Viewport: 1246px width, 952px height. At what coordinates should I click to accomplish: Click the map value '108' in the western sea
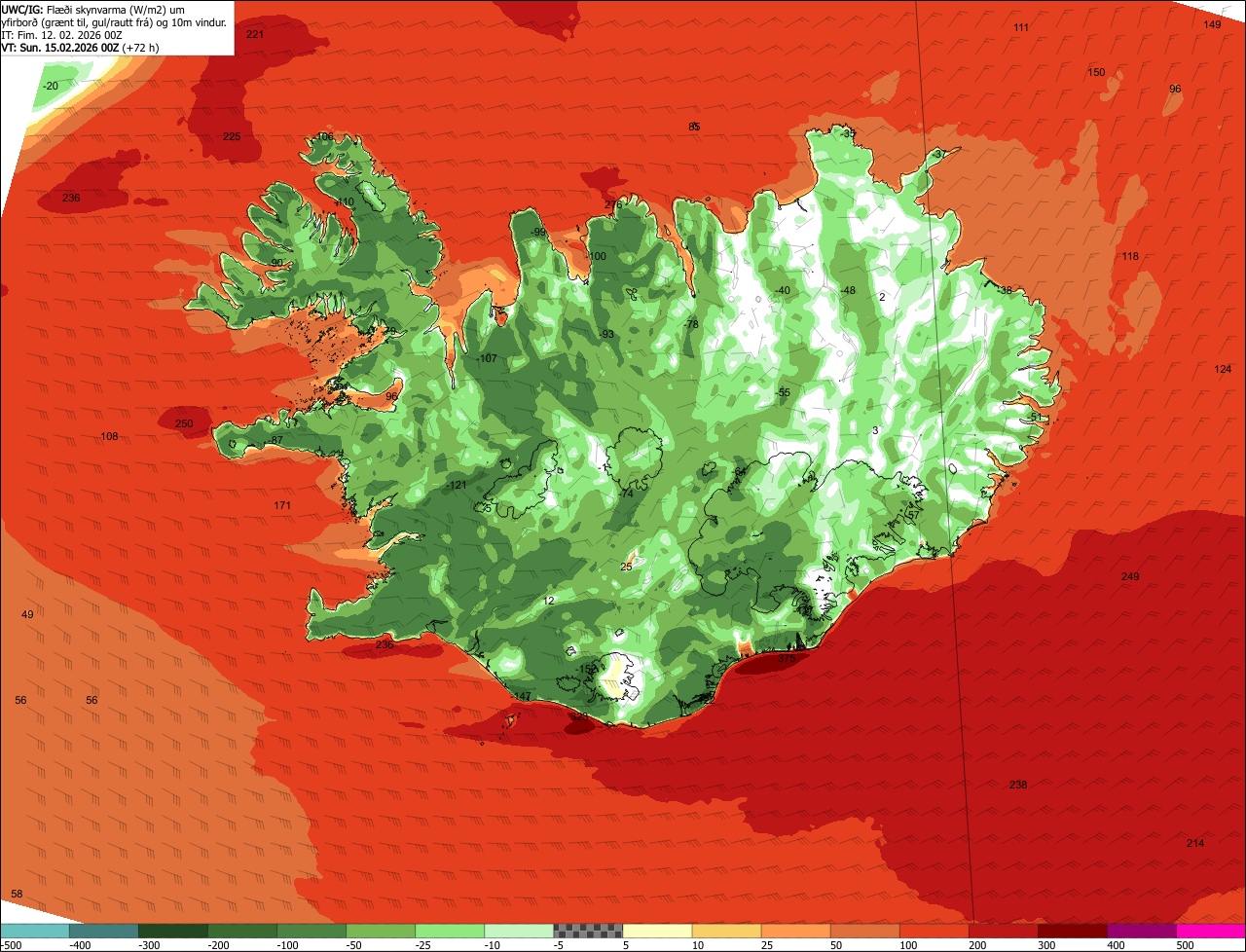click(110, 437)
